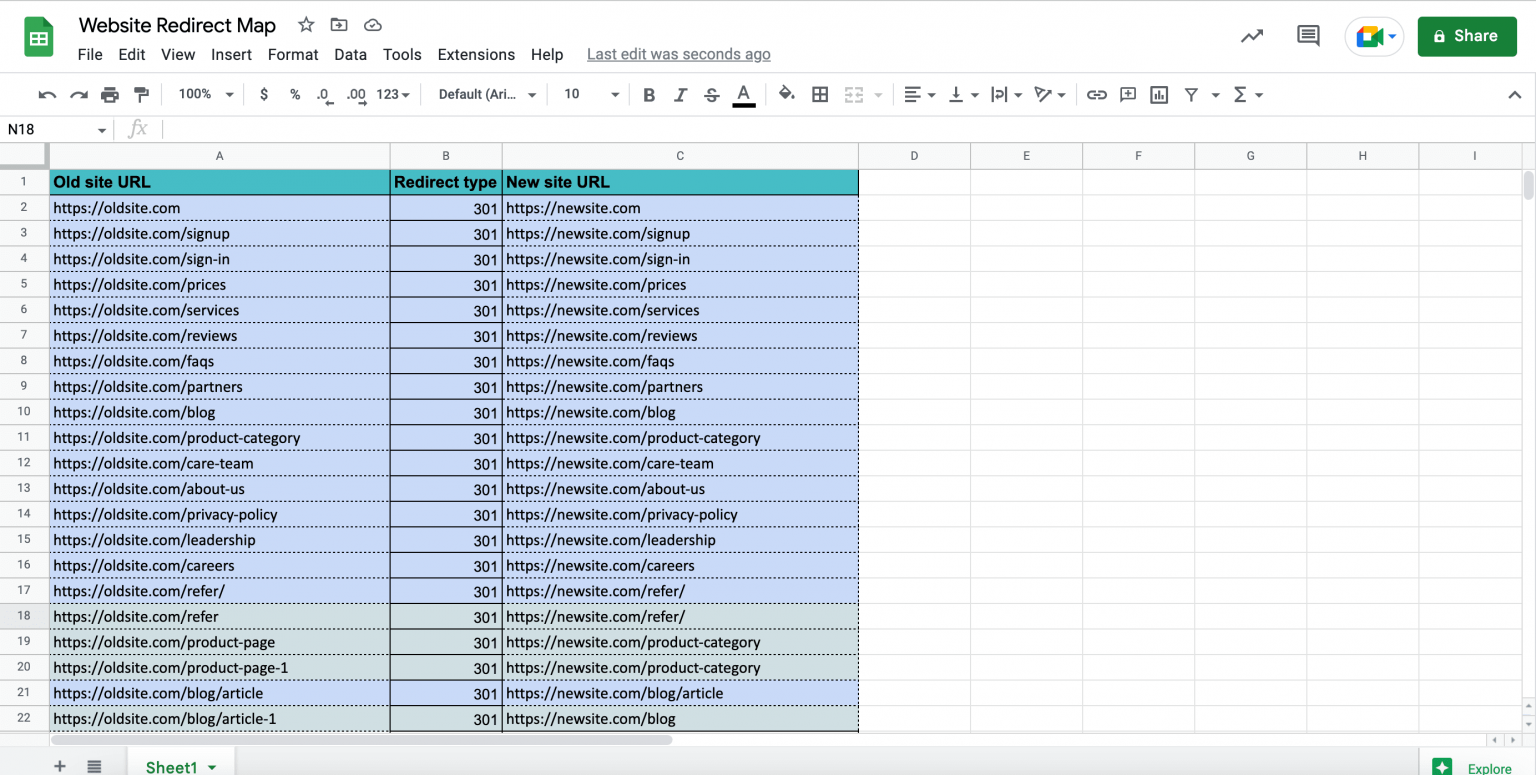
Task: Click the undo arrow icon
Action: tap(47, 95)
